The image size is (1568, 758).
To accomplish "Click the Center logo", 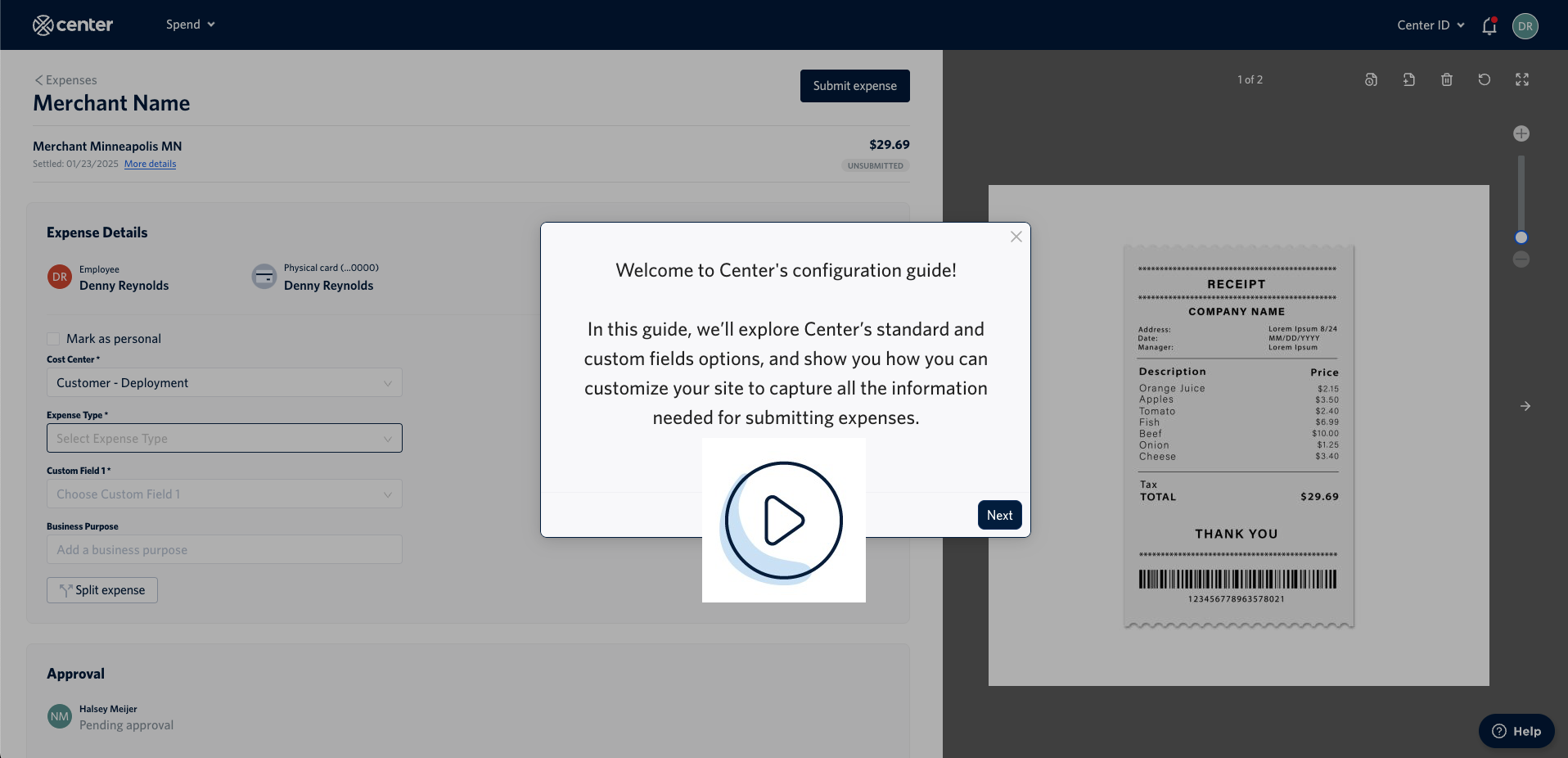I will click(x=72, y=25).
